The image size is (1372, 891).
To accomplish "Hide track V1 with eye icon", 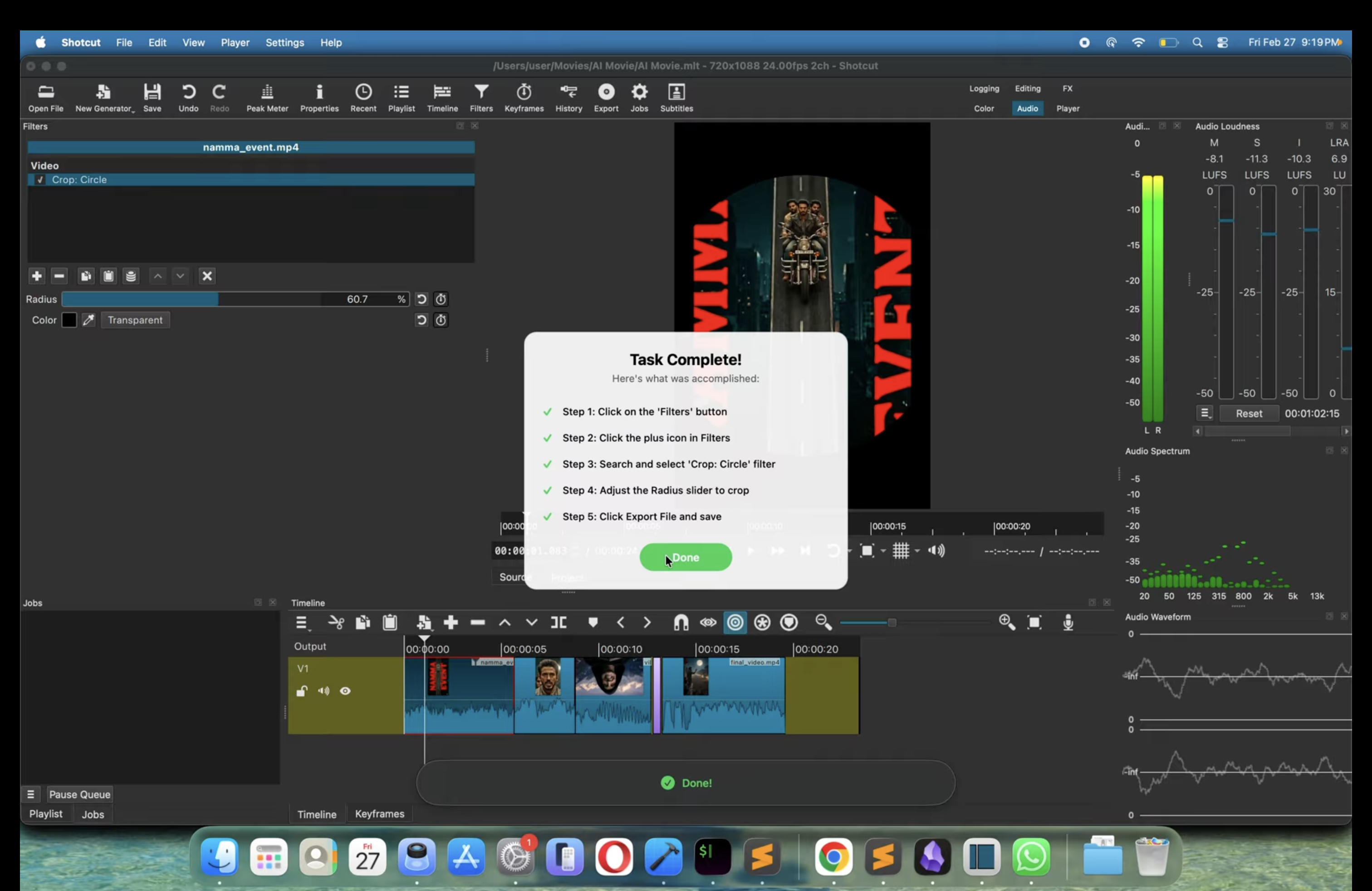I will (345, 691).
